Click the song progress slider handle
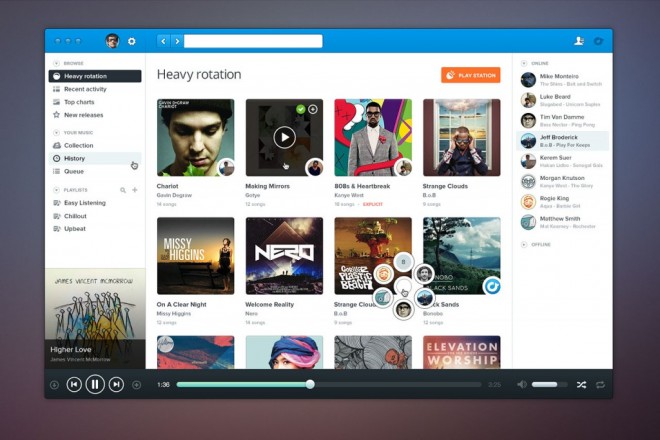 (x=310, y=384)
